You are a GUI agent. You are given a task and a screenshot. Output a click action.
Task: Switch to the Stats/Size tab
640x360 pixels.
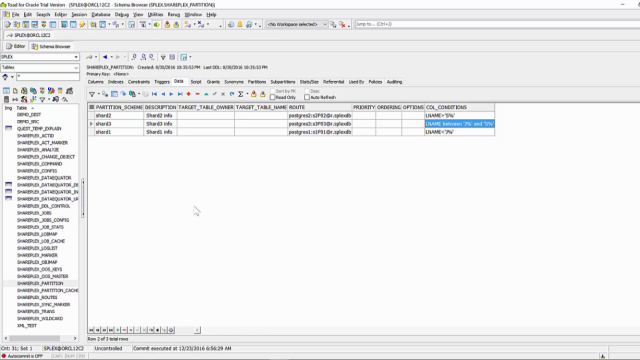click(x=309, y=82)
